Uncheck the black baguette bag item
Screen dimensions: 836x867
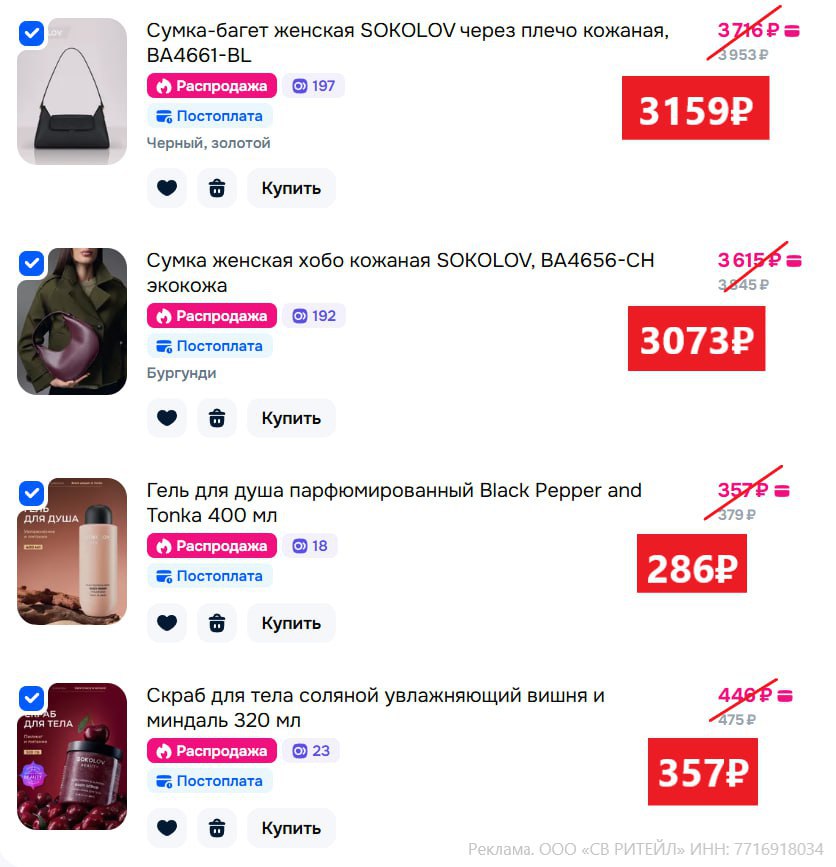[32, 33]
